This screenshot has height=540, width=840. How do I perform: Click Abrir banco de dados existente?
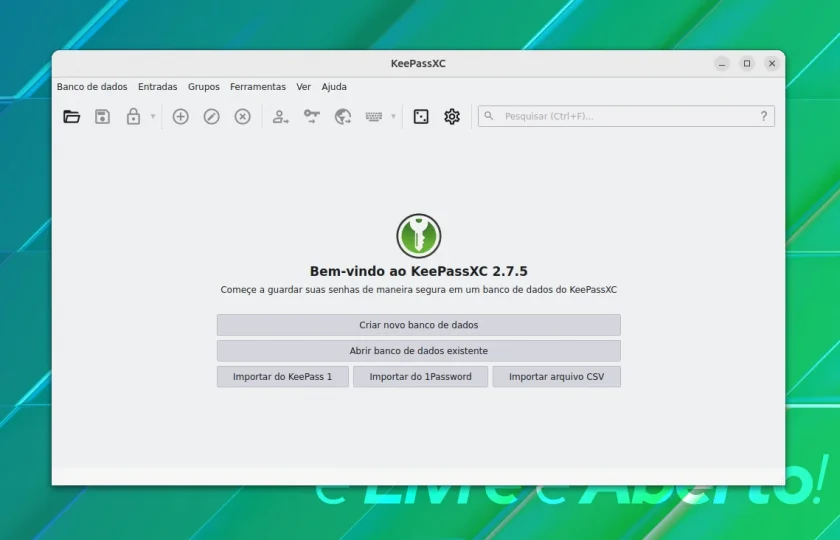click(x=419, y=351)
